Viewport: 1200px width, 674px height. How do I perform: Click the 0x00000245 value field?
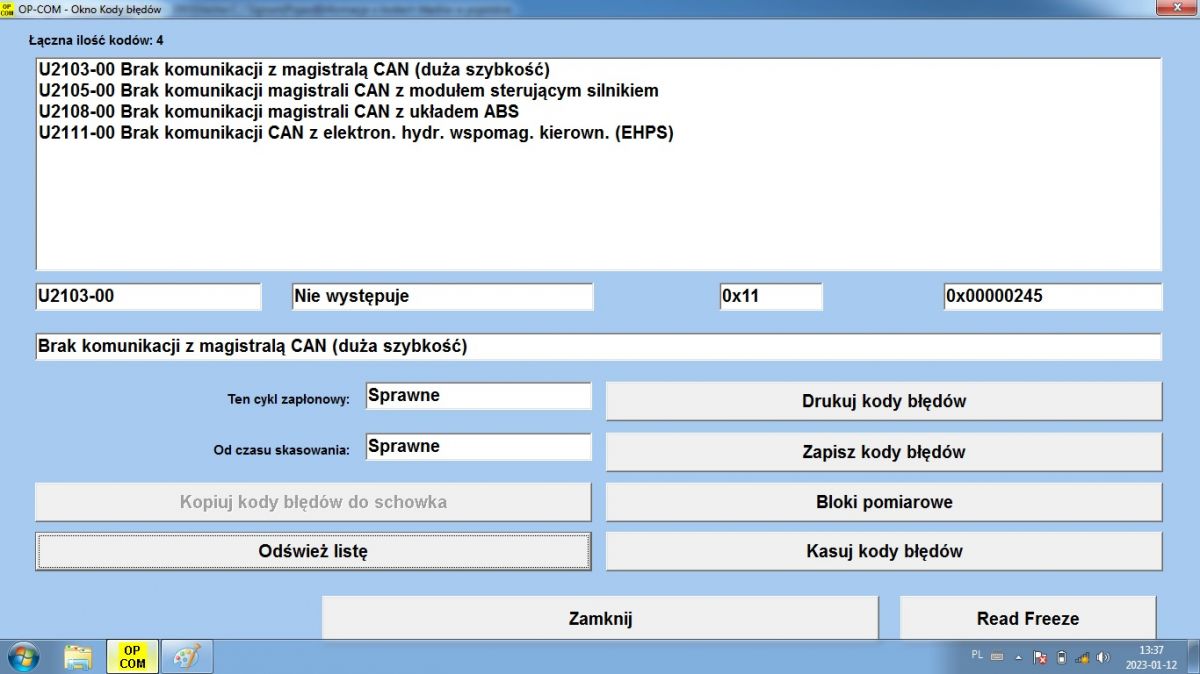[x=1053, y=297]
